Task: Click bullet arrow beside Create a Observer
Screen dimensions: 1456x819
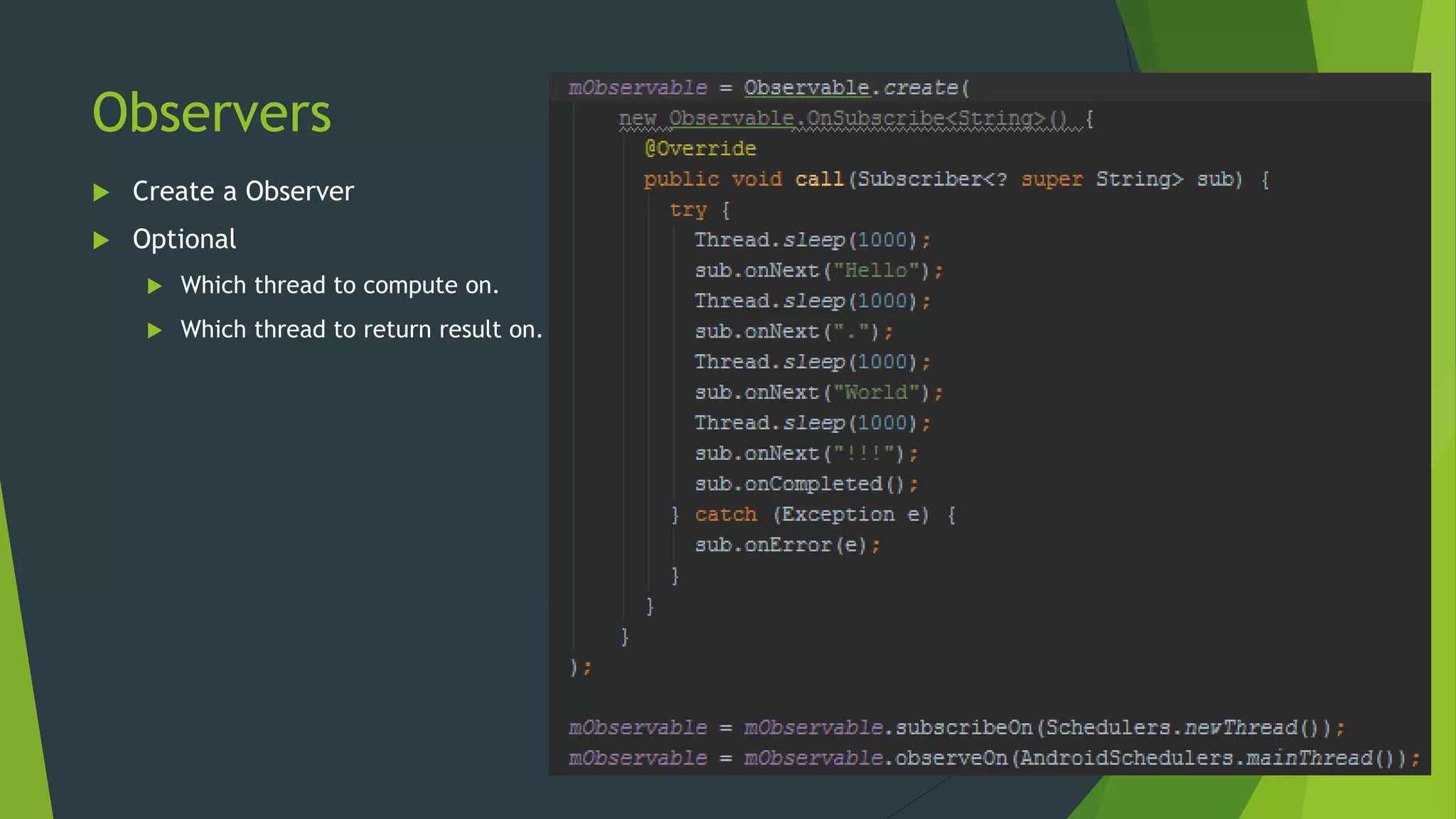Action: pyautogui.click(x=102, y=192)
